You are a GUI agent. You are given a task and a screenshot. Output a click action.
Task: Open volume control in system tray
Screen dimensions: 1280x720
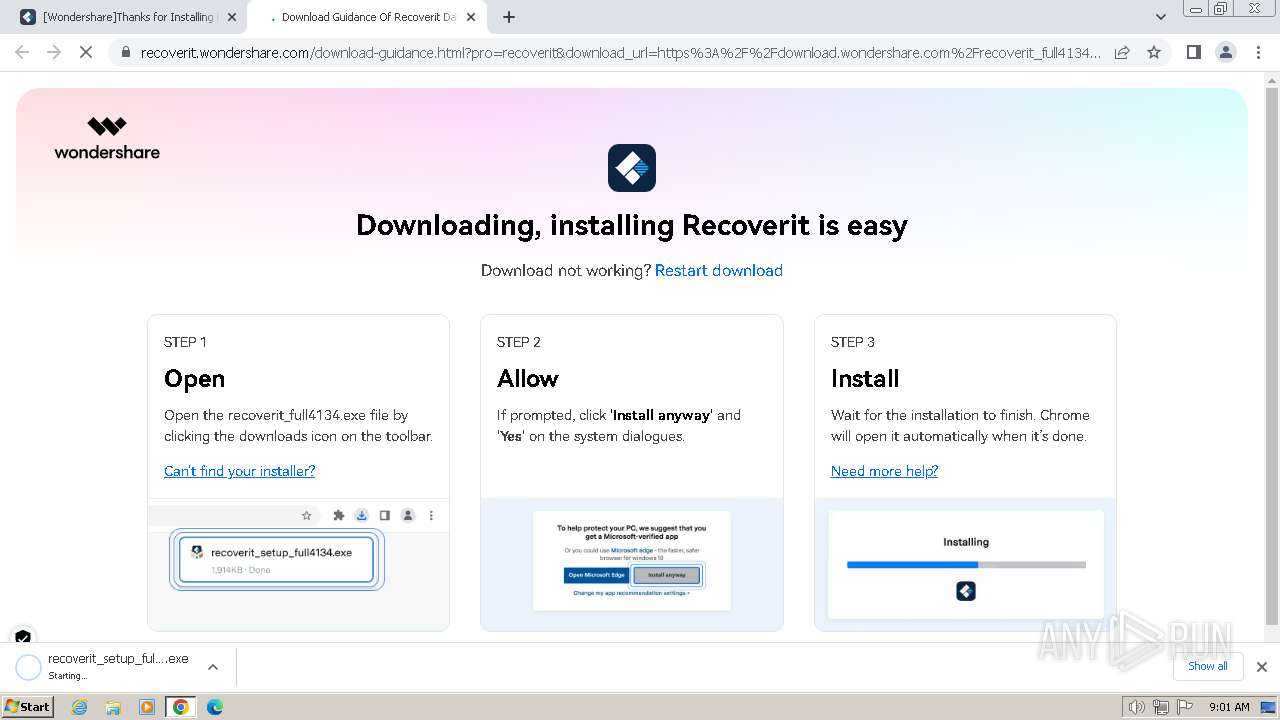[1136, 707]
